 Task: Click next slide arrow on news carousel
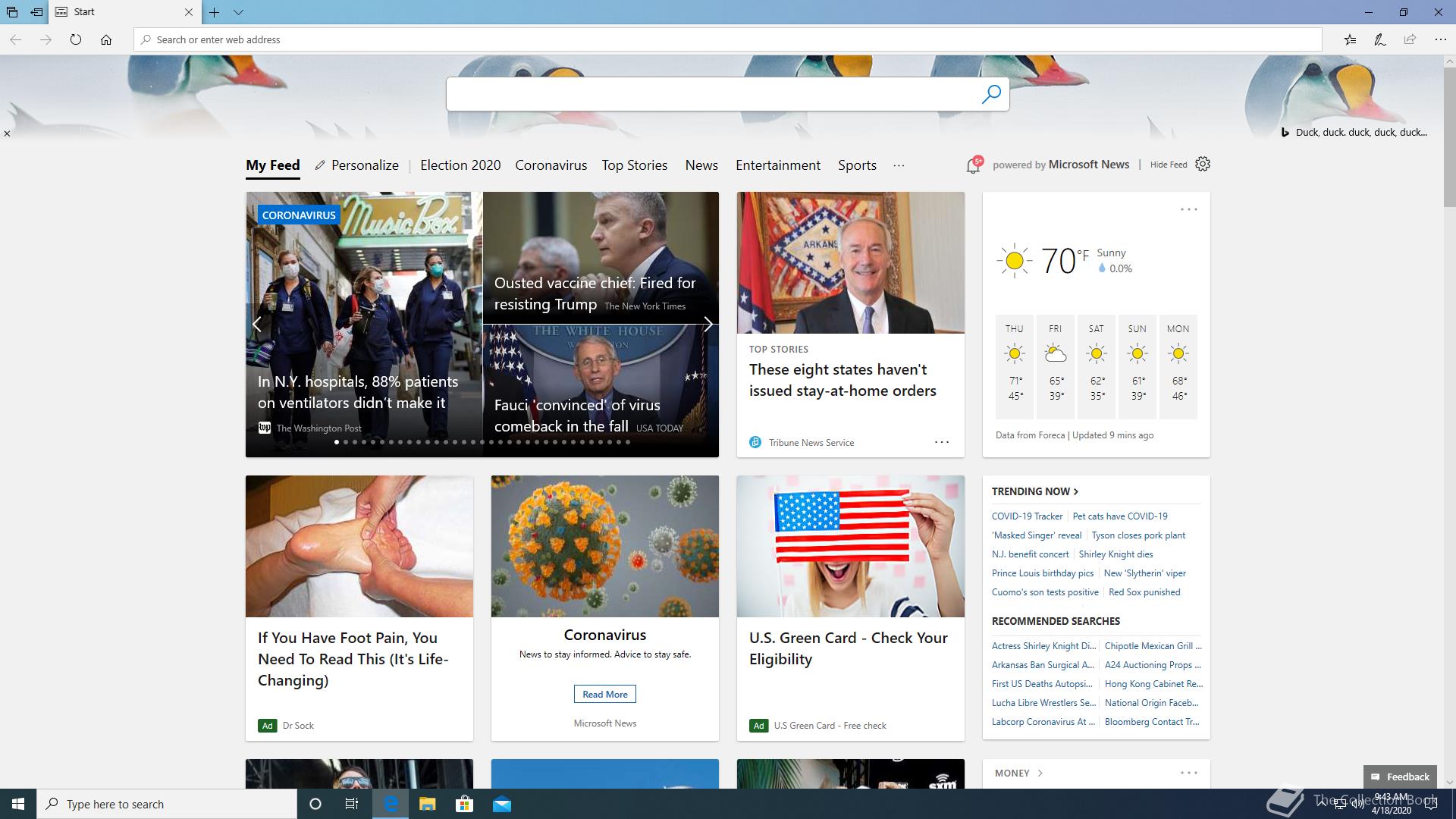(x=708, y=324)
